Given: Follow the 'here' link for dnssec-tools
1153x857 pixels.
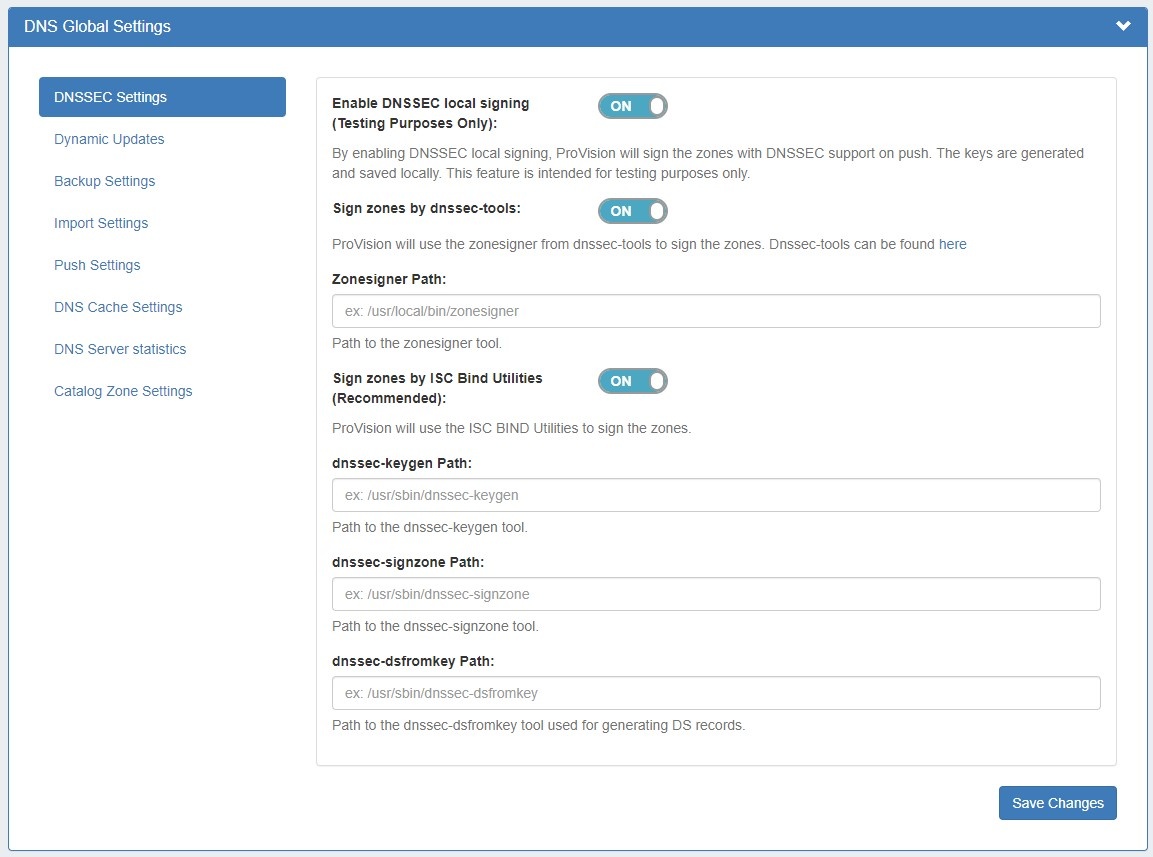Looking at the screenshot, I should click(x=952, y=244).
